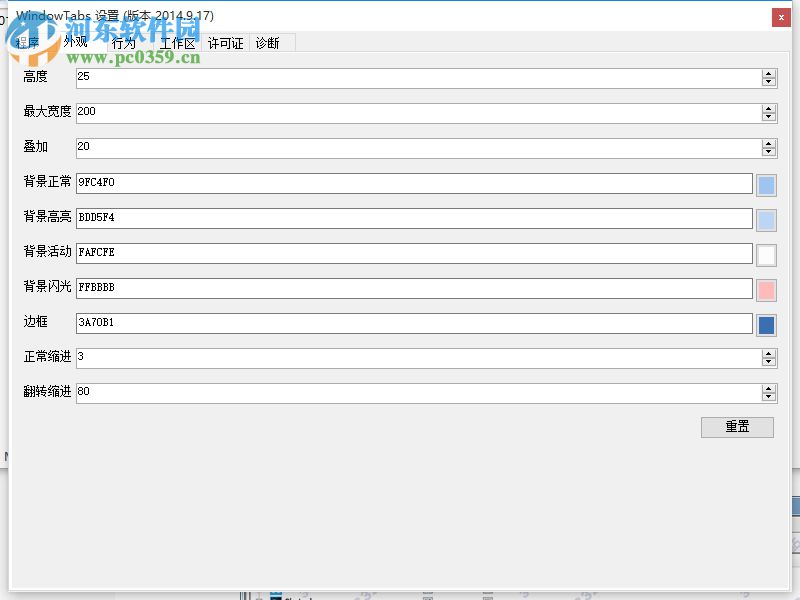Screen dimensions: 800x600
Task: Open the 行为 settings tab
Action: pyautogui.click(x=124, y=43)
